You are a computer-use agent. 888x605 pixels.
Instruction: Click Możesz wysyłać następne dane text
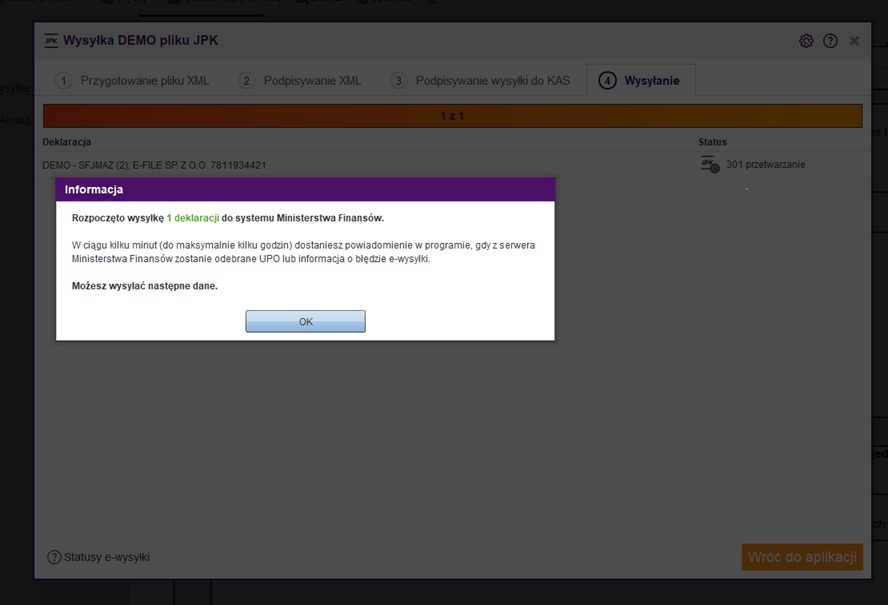pos(144,286)
